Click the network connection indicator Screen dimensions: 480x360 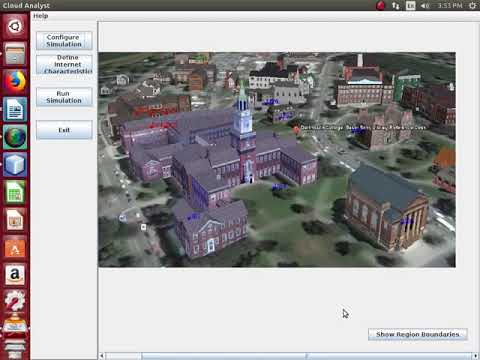tap(396, 6)
